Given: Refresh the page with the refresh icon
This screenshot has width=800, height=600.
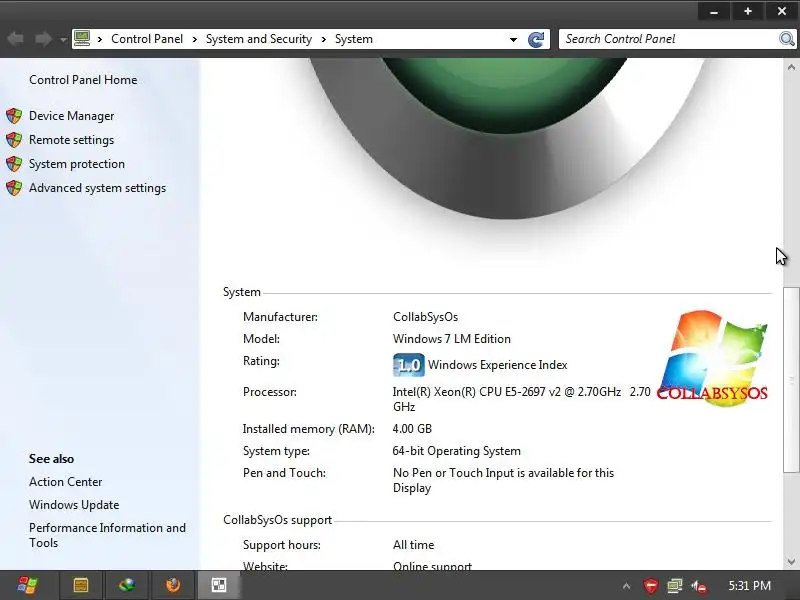Looking at the screenshot, I should pos(536,39).
